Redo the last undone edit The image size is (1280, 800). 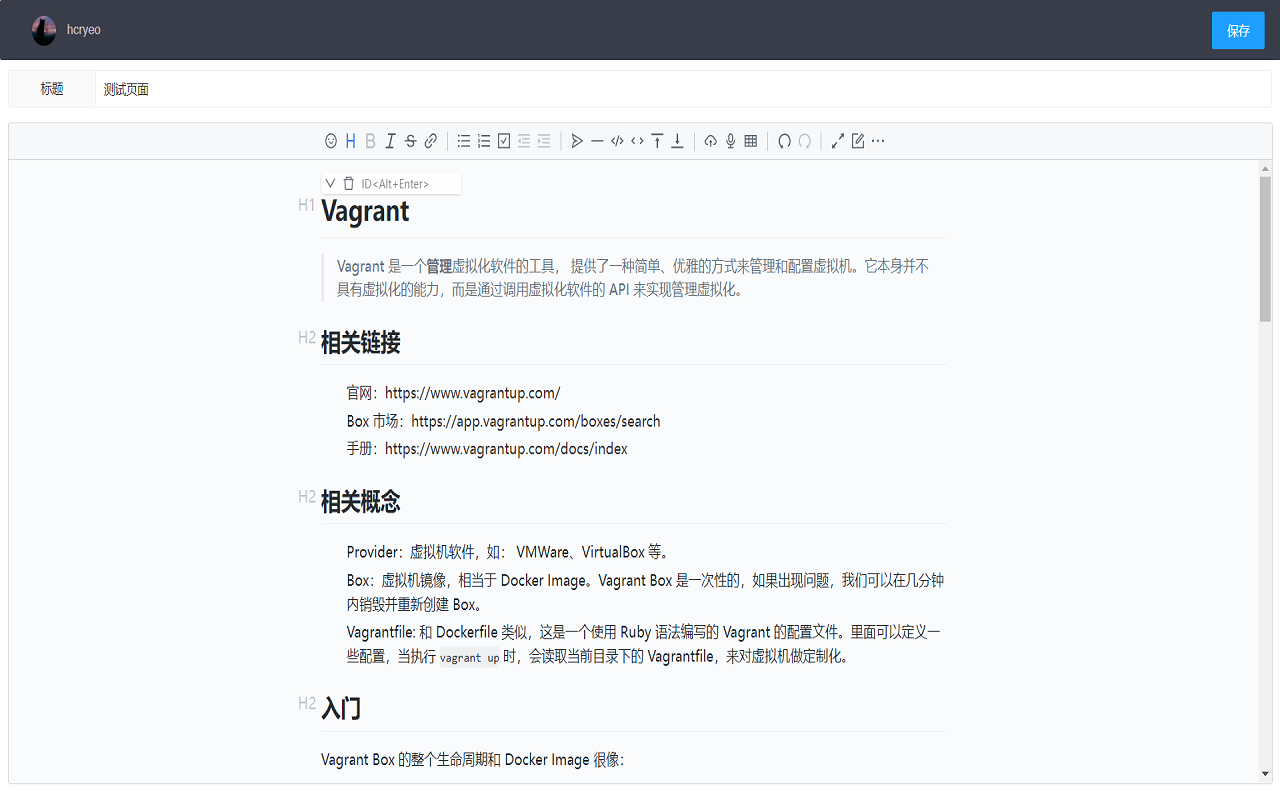(804, 141)
